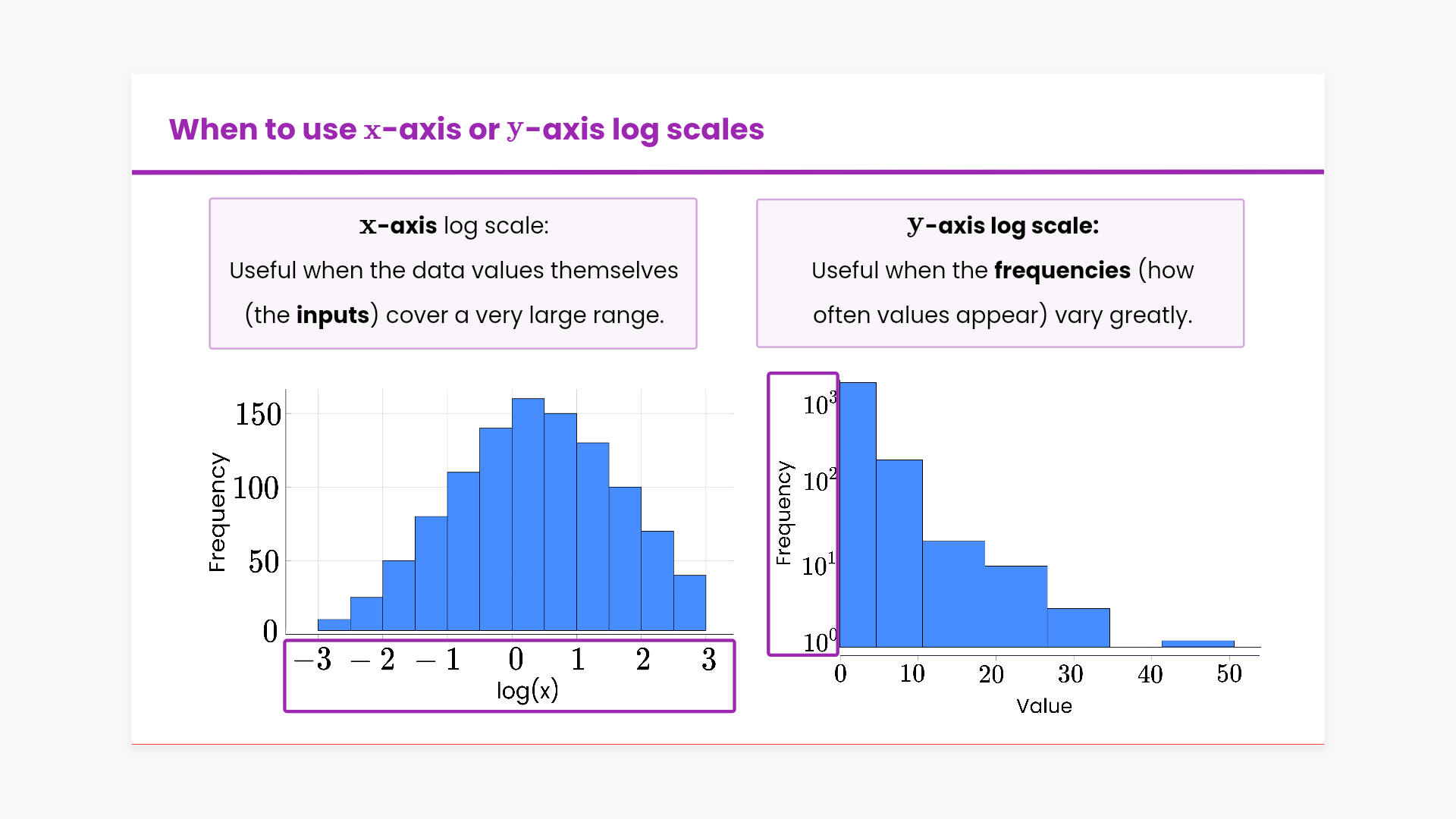Image resolution: width=1456 pixels, height=819 pixels.
Task: Click the 150 tick label on left chart
Action: click(x=258, y=414)
